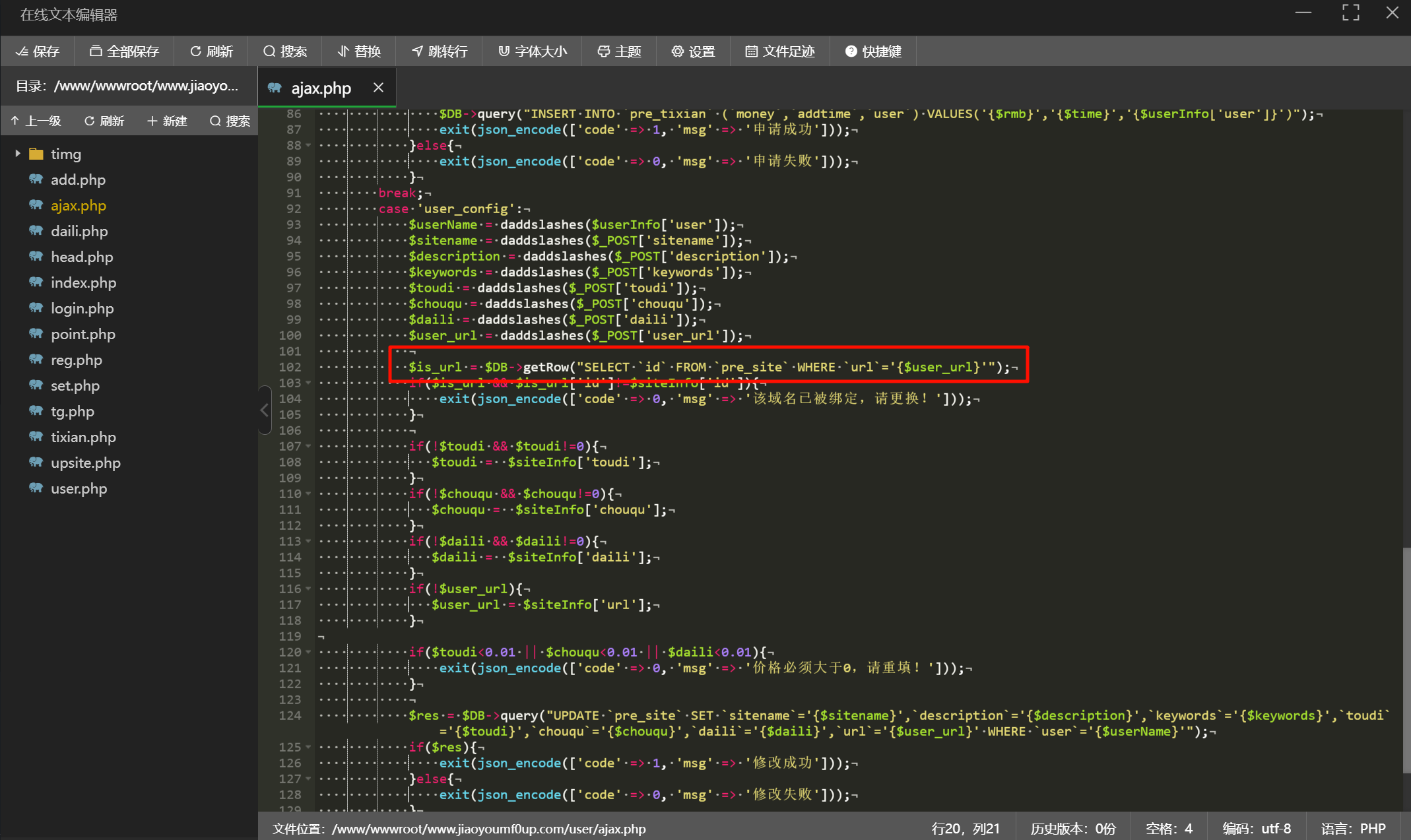The image size is (1411, 840).
Task: Open 设置 editor settings
Action: 693,51
